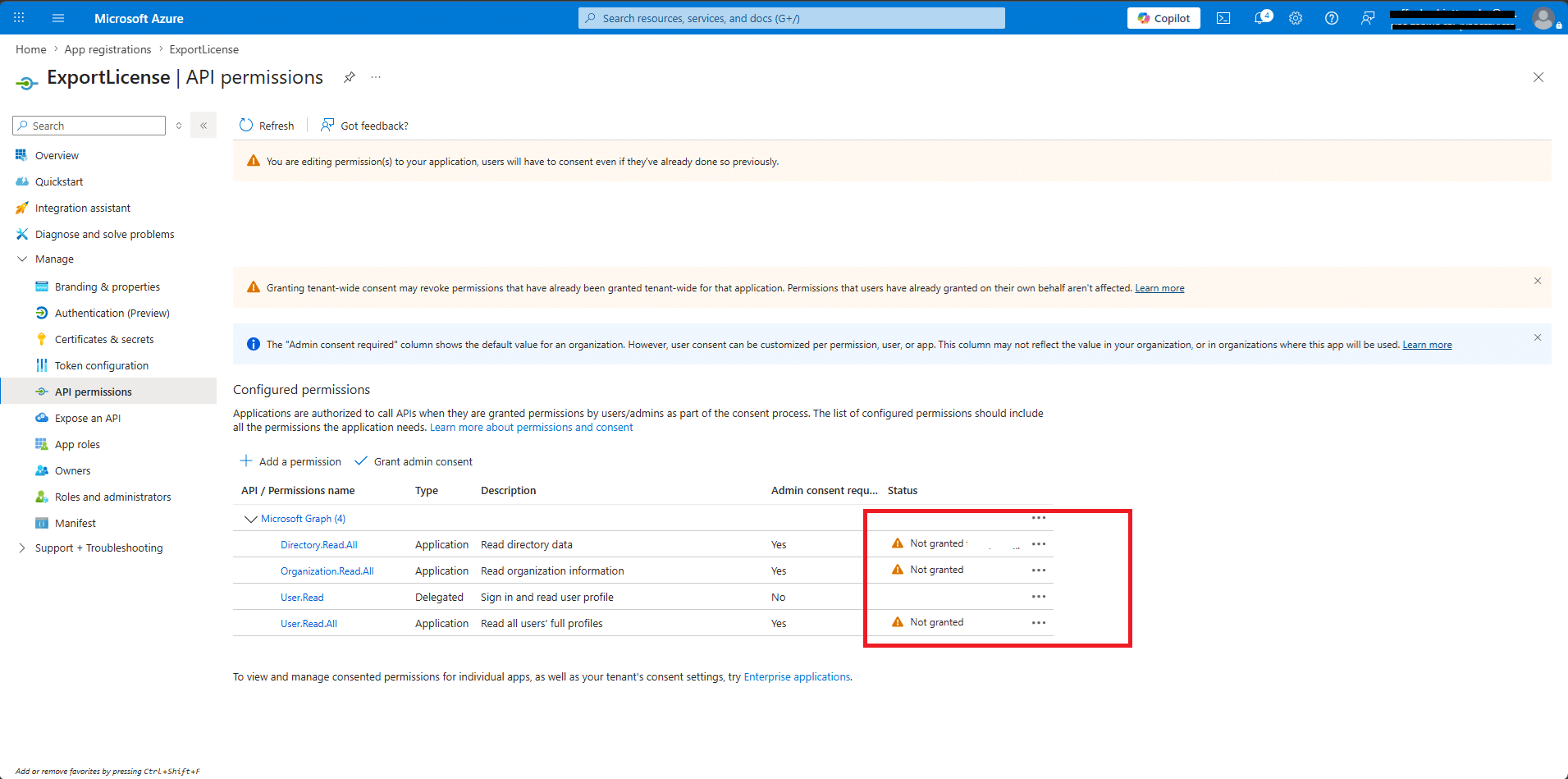Click the Copilot button
1568x779 pixels.
point(1163,18)
